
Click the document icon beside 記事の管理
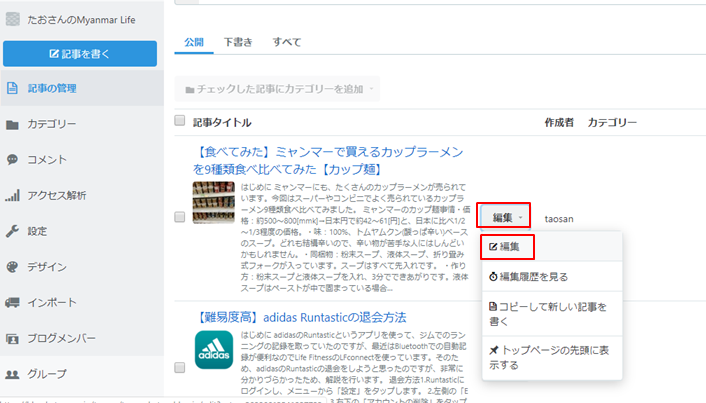tap(13, 88)
